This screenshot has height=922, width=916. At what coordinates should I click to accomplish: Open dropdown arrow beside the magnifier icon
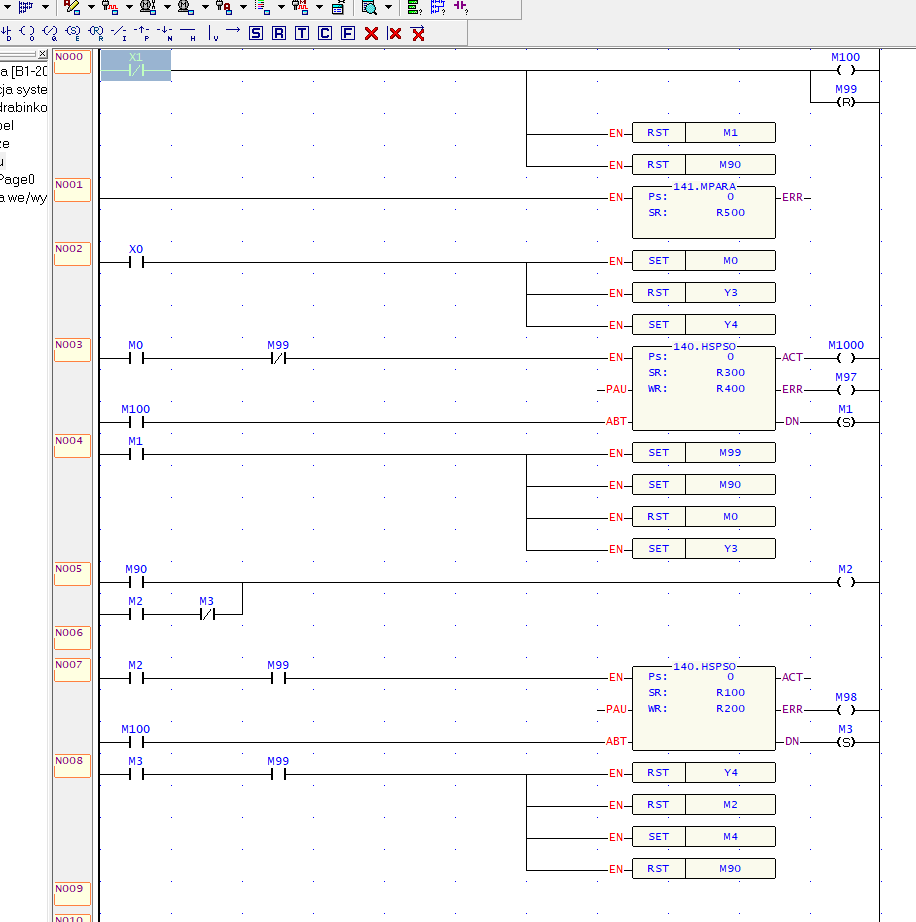click(x=389, y=8)
